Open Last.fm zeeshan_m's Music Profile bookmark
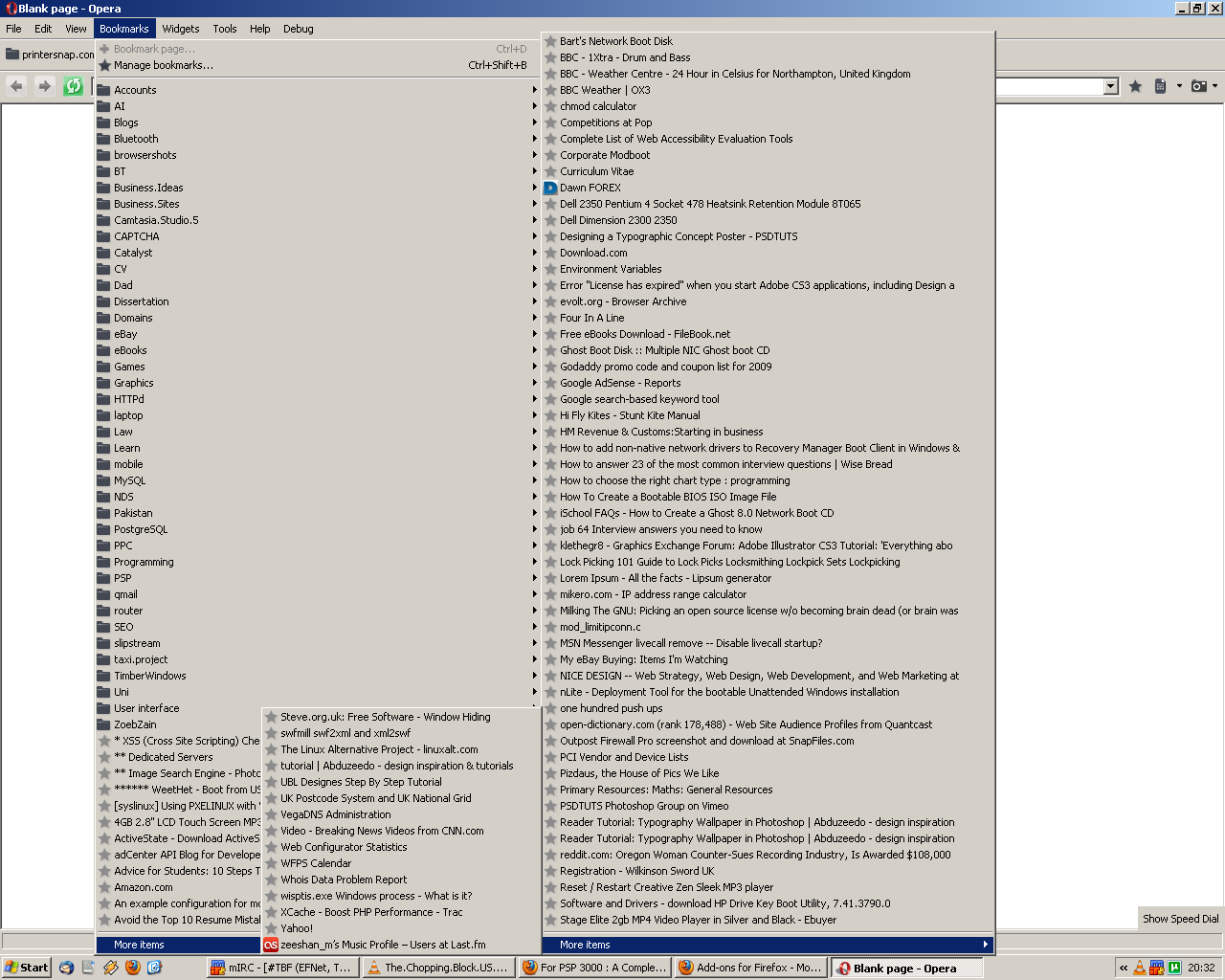This screenshot has height=980, width=1225. click(383, 945)
